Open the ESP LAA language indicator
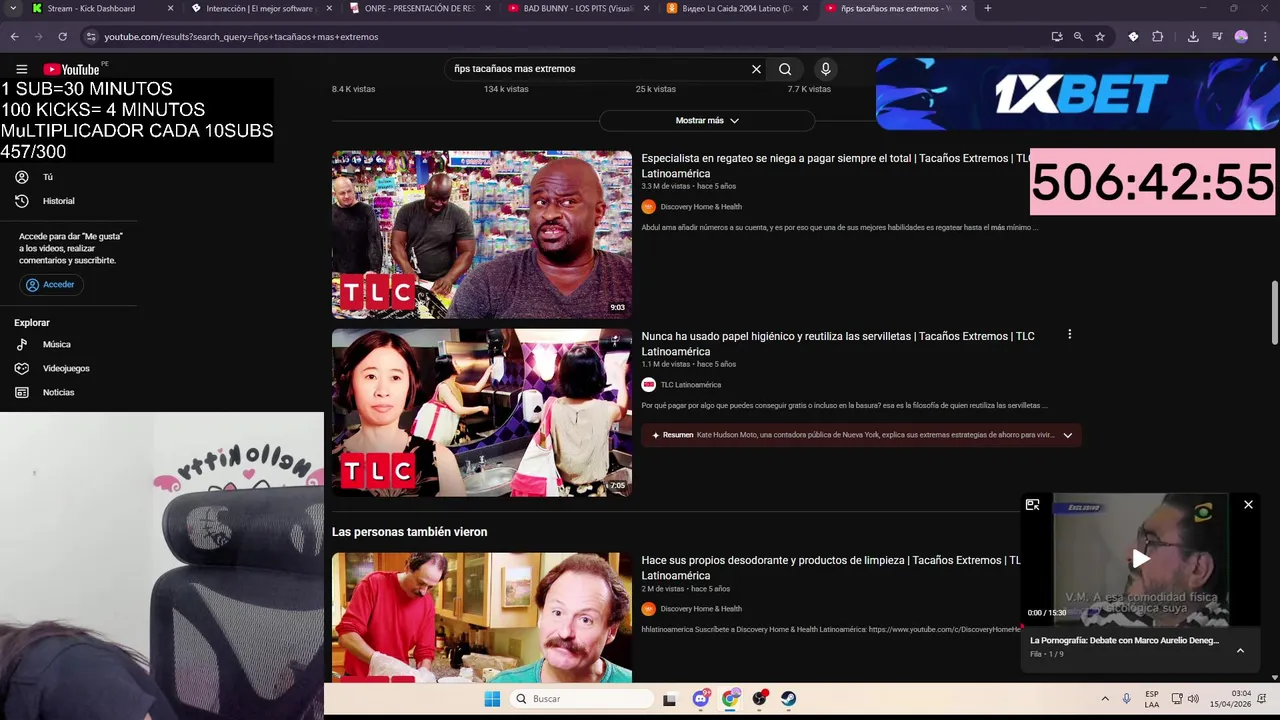Image resolution: width=1280 pixels, height=720 pixels. coord(1152,699)
